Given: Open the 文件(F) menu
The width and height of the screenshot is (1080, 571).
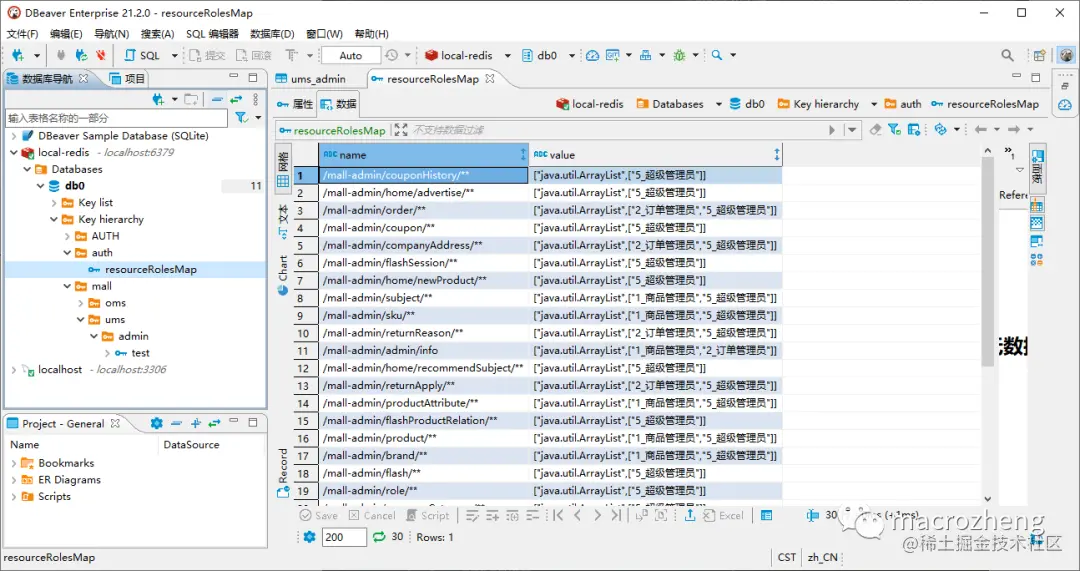Looking at the screenshot, I should [23, 34].
